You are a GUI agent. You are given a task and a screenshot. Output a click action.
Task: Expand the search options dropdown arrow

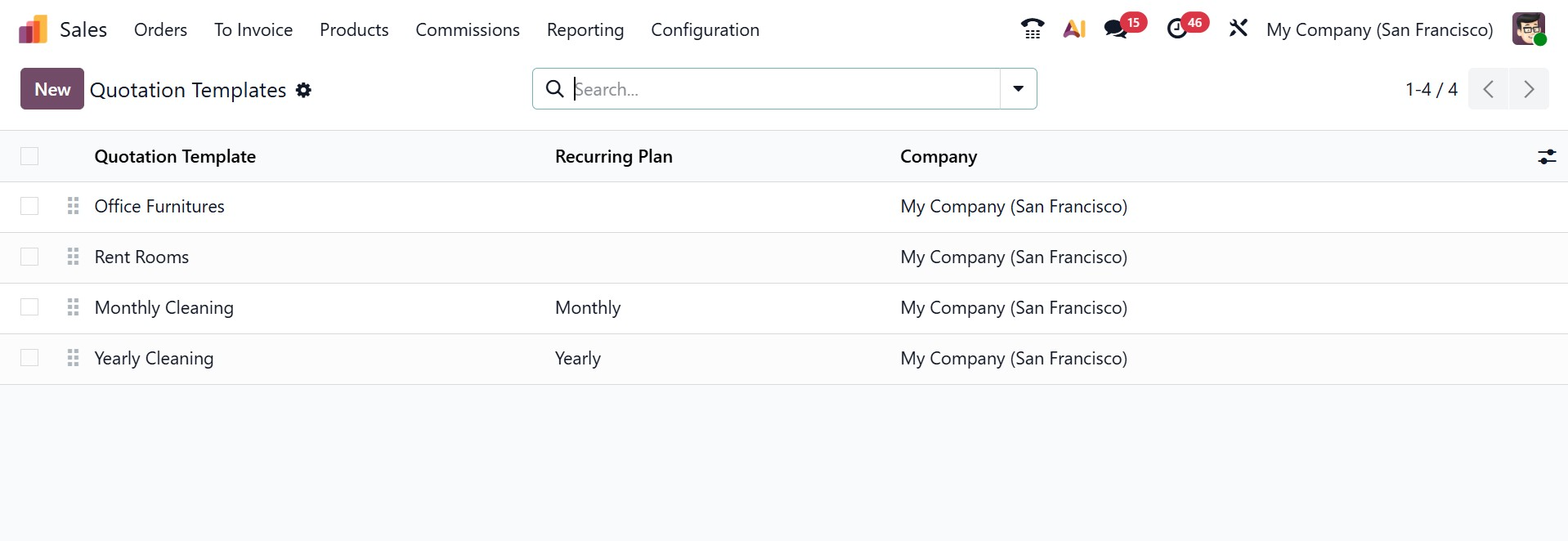coord(1018,89)
